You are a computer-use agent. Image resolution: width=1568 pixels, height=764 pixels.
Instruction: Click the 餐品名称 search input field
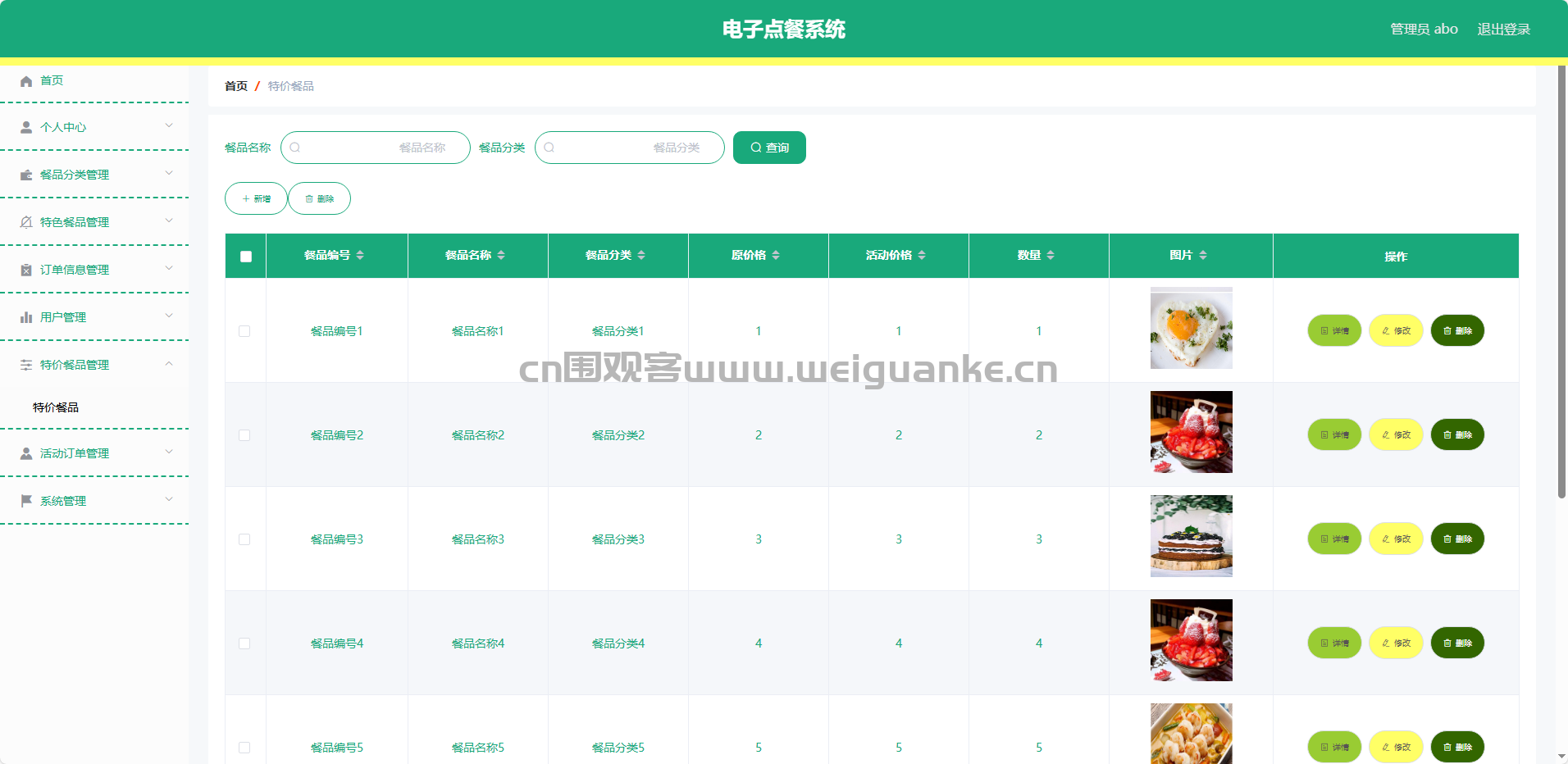pyautogui.click(x=376, y=148)
